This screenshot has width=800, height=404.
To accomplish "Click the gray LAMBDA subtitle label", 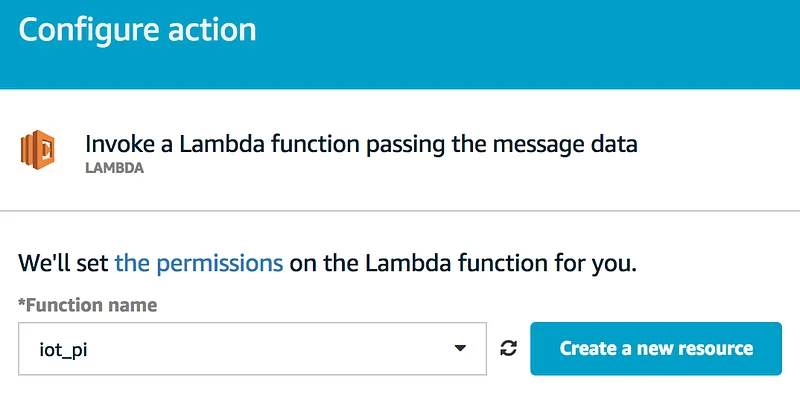I will pyautogui.click(x=114, y=168).
